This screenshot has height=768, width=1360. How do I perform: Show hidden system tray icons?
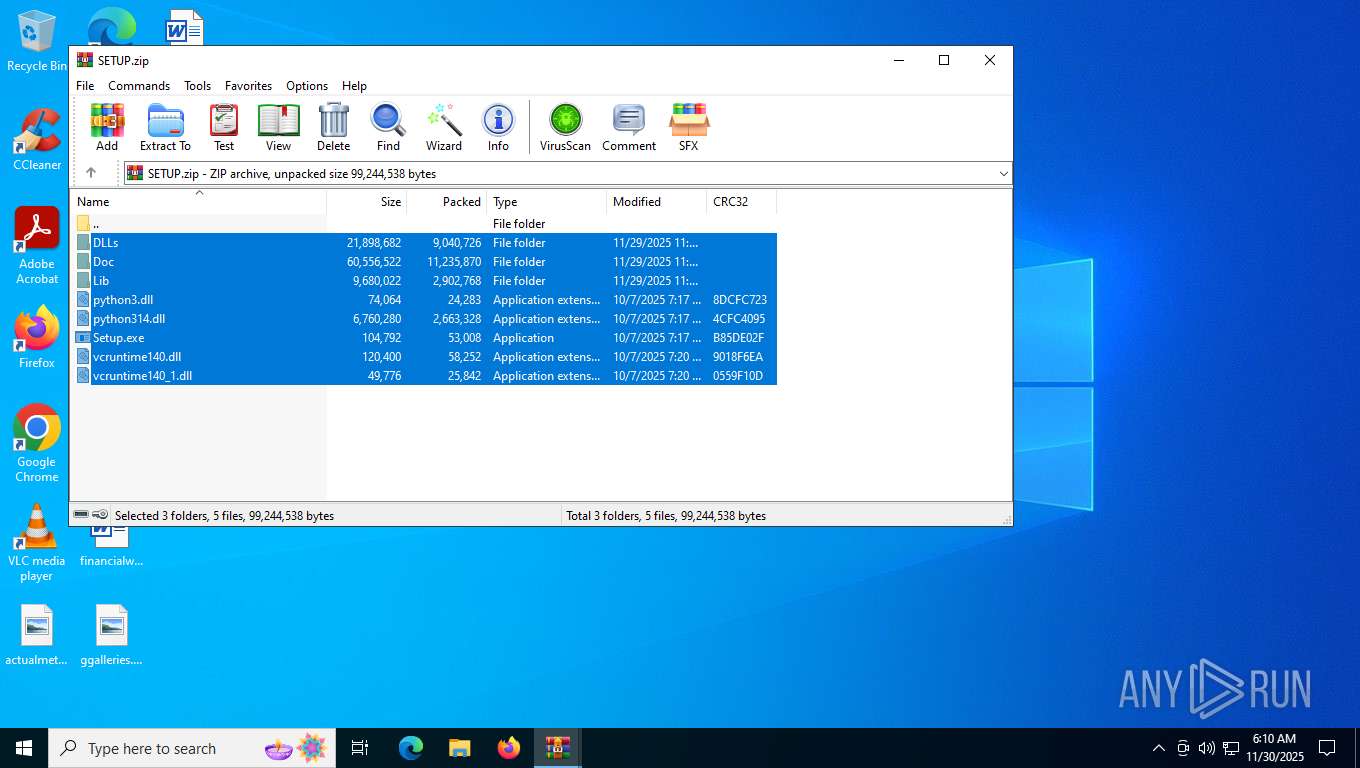click(1159, 748)
